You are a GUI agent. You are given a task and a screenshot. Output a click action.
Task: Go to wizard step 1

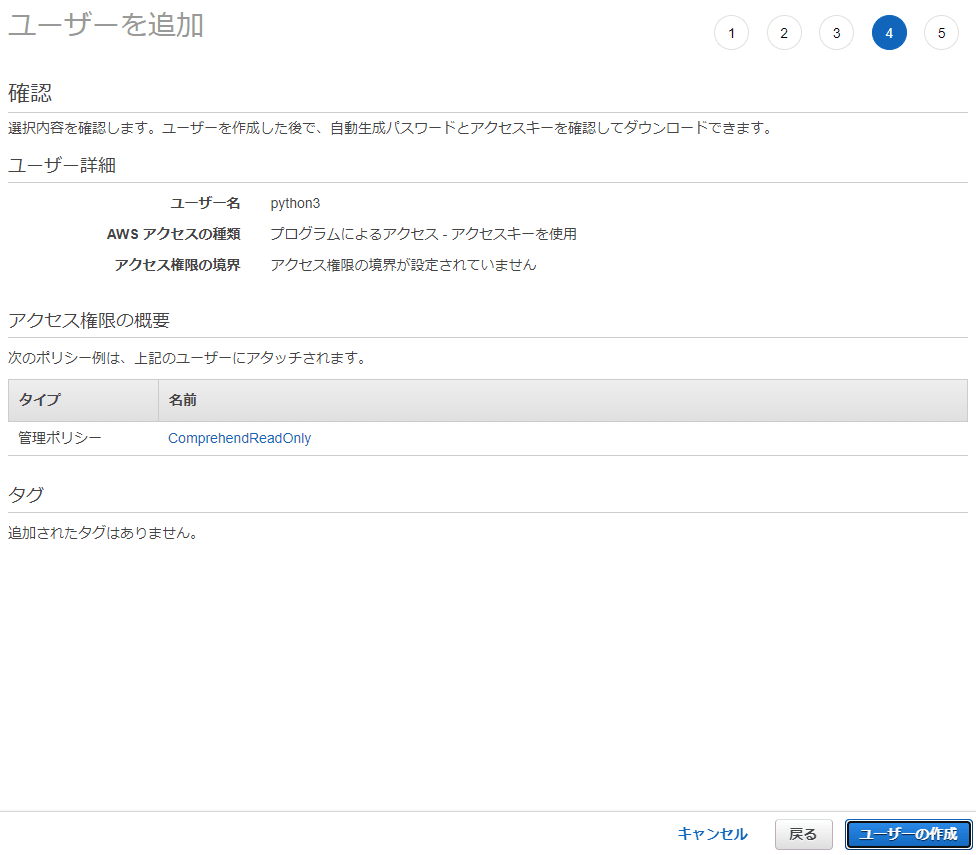(x=731, y=33)
